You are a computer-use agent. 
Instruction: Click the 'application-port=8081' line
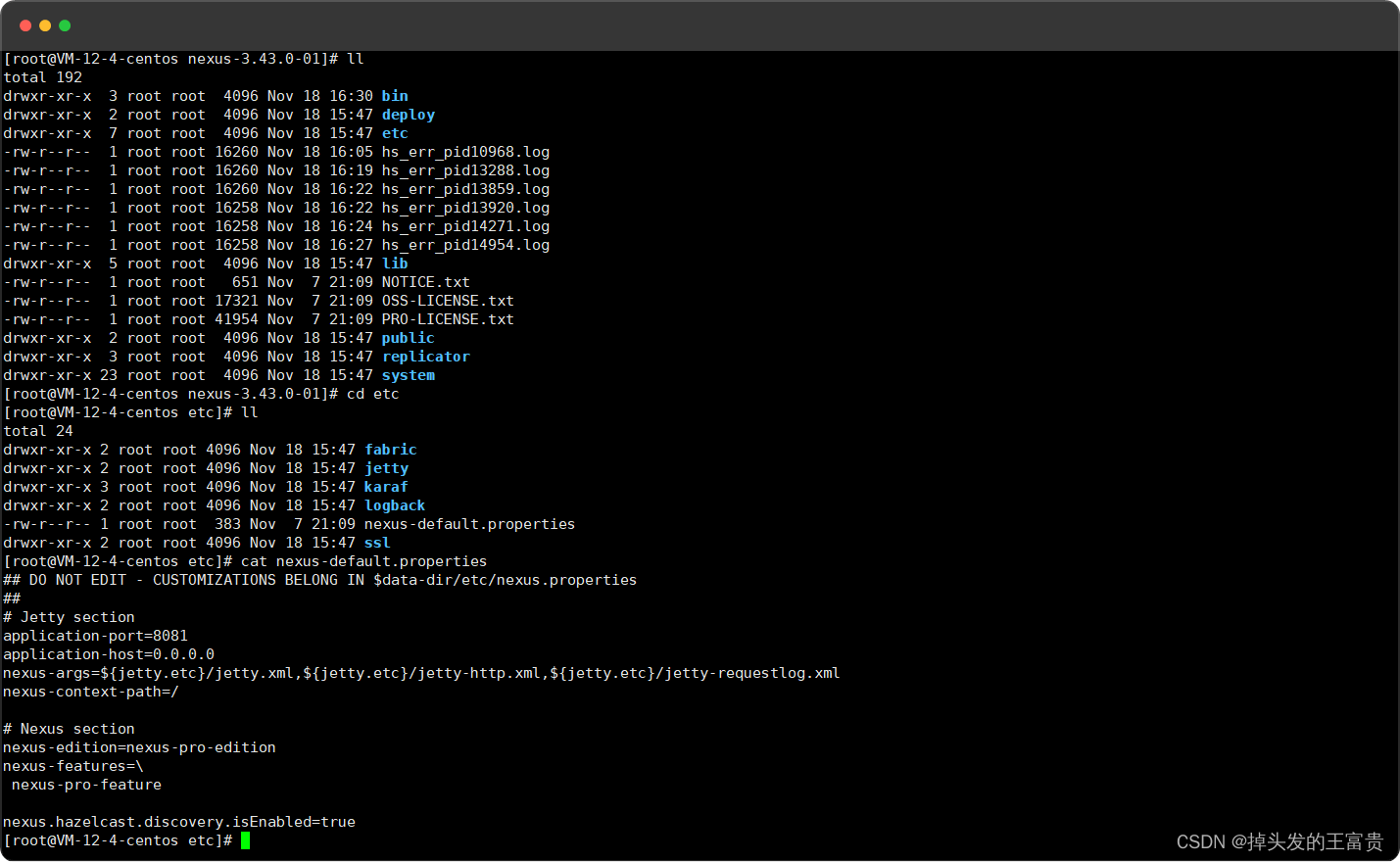coord(95,636)
